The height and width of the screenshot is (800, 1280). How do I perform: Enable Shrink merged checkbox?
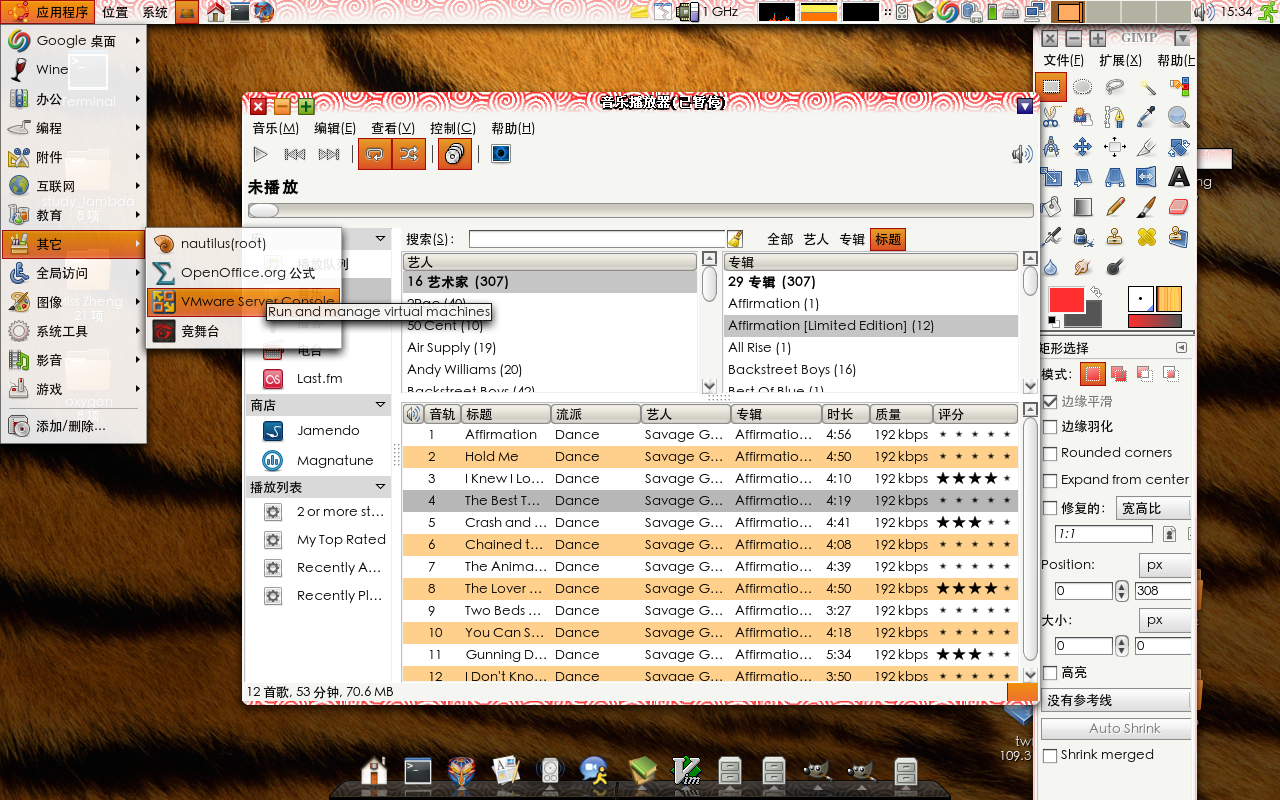(1050, 755)
